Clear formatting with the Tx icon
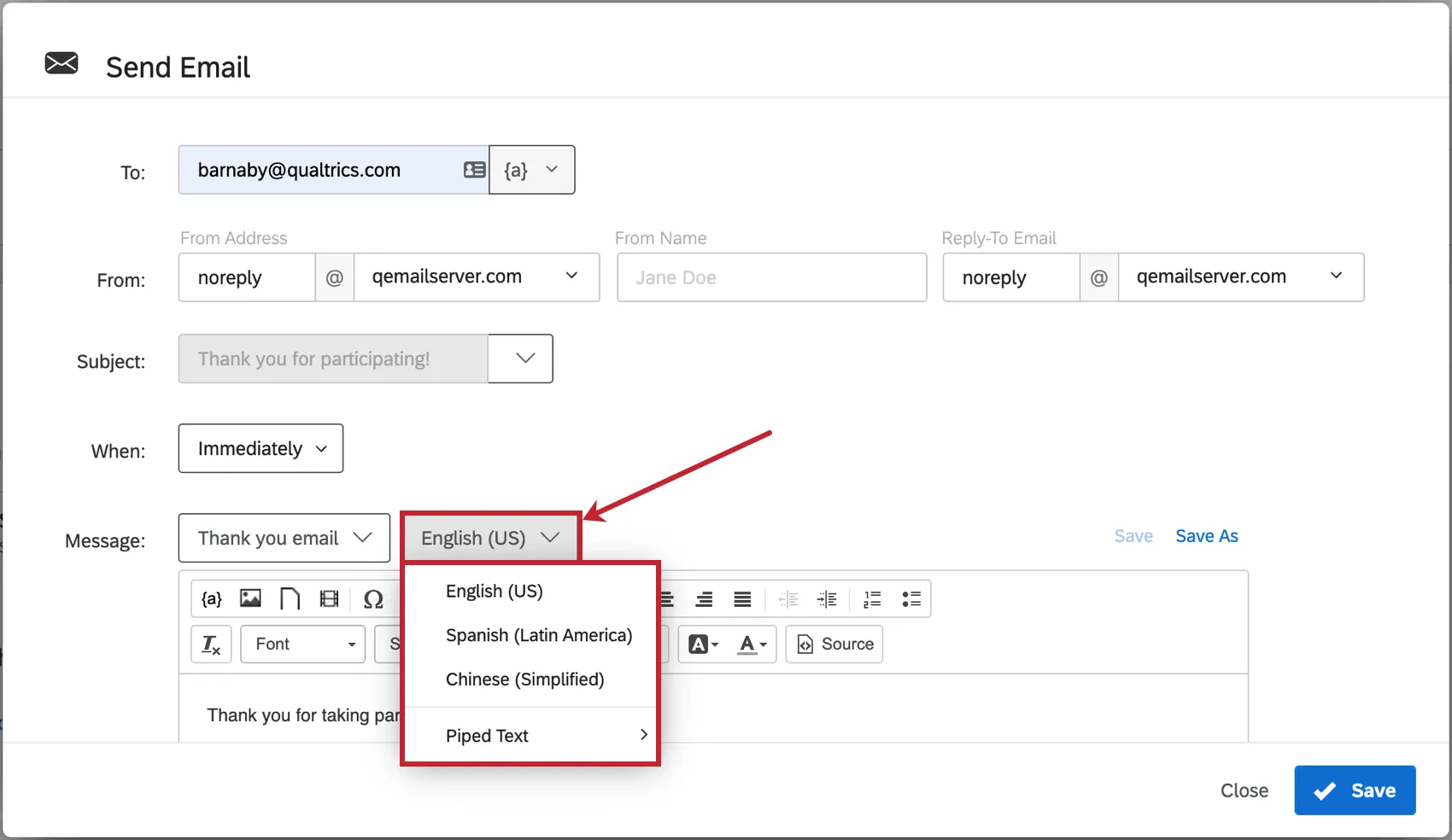 click(x=210, y=645)
